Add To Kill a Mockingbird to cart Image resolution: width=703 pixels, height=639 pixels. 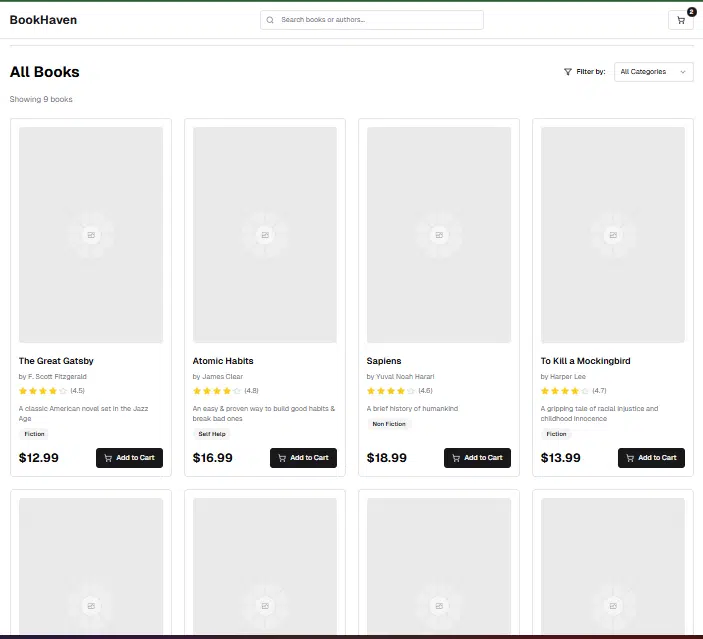pyautogui.click(x=651, y=458)
